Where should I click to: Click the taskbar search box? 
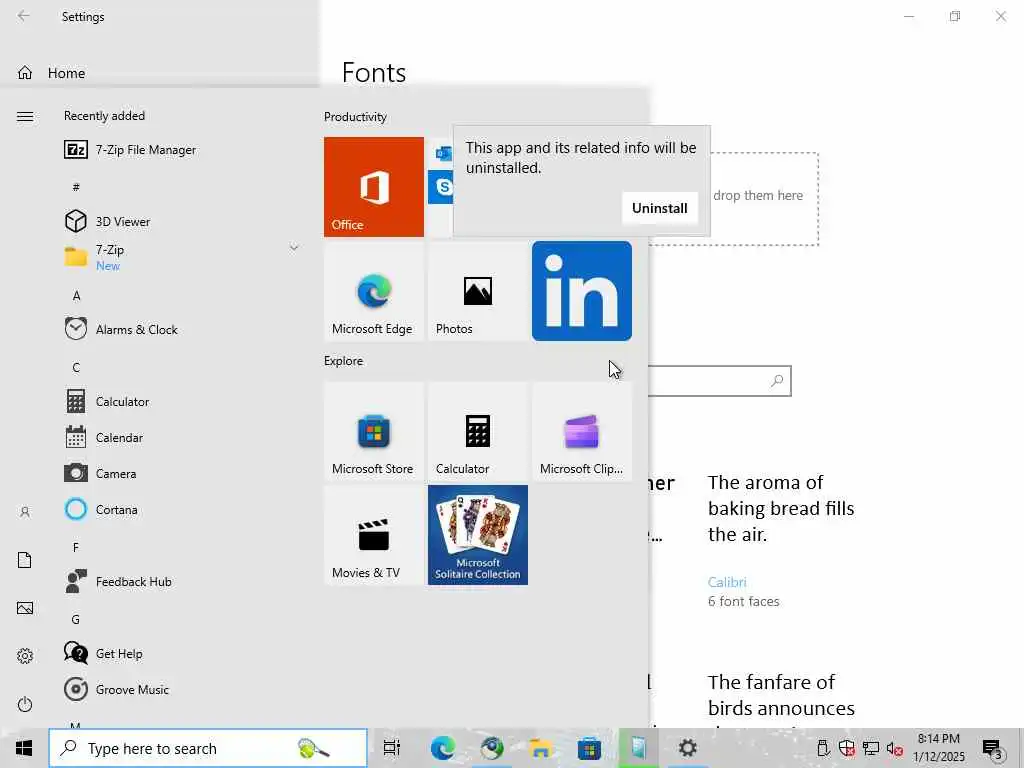(208, 748)
